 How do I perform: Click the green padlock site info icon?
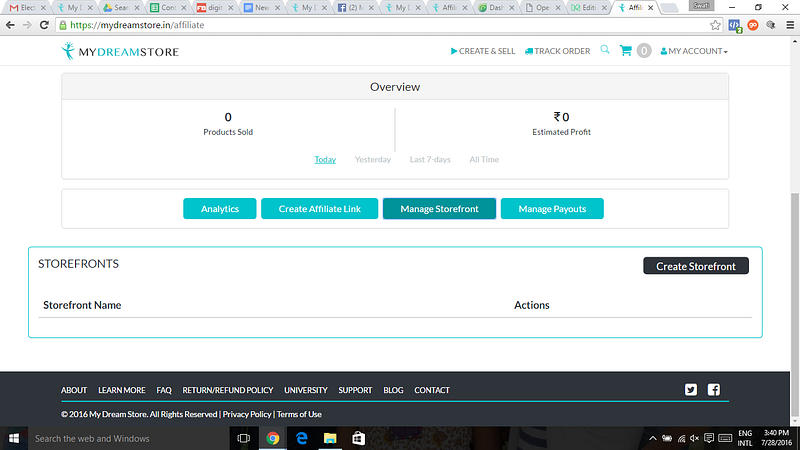click(63, 25)
